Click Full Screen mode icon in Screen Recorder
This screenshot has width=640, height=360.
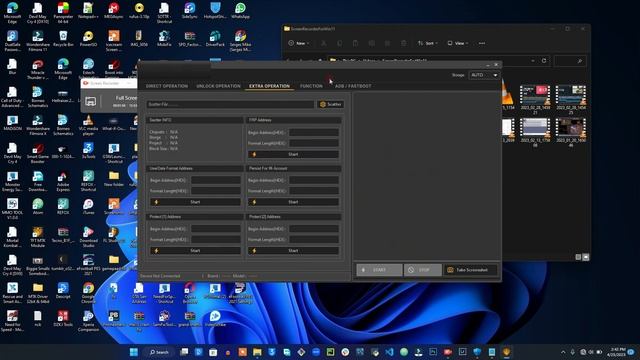[x=91, y=101]
